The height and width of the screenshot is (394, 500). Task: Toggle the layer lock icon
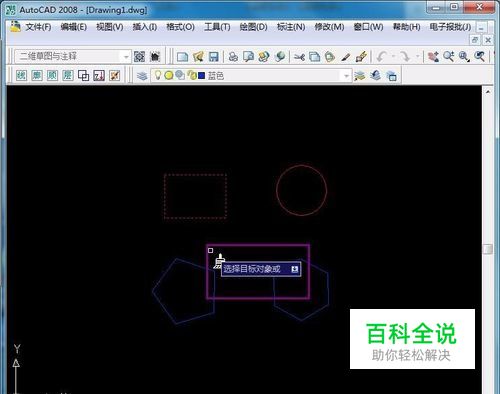tap(192, 75)
